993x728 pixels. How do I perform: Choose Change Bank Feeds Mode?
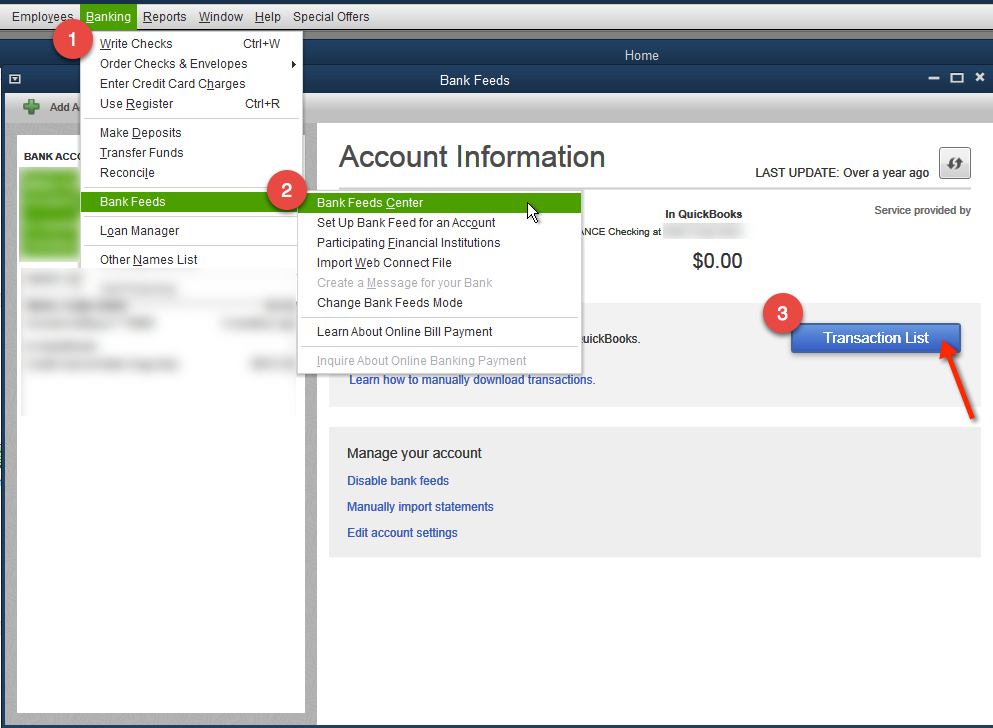(x=440, y=303)
